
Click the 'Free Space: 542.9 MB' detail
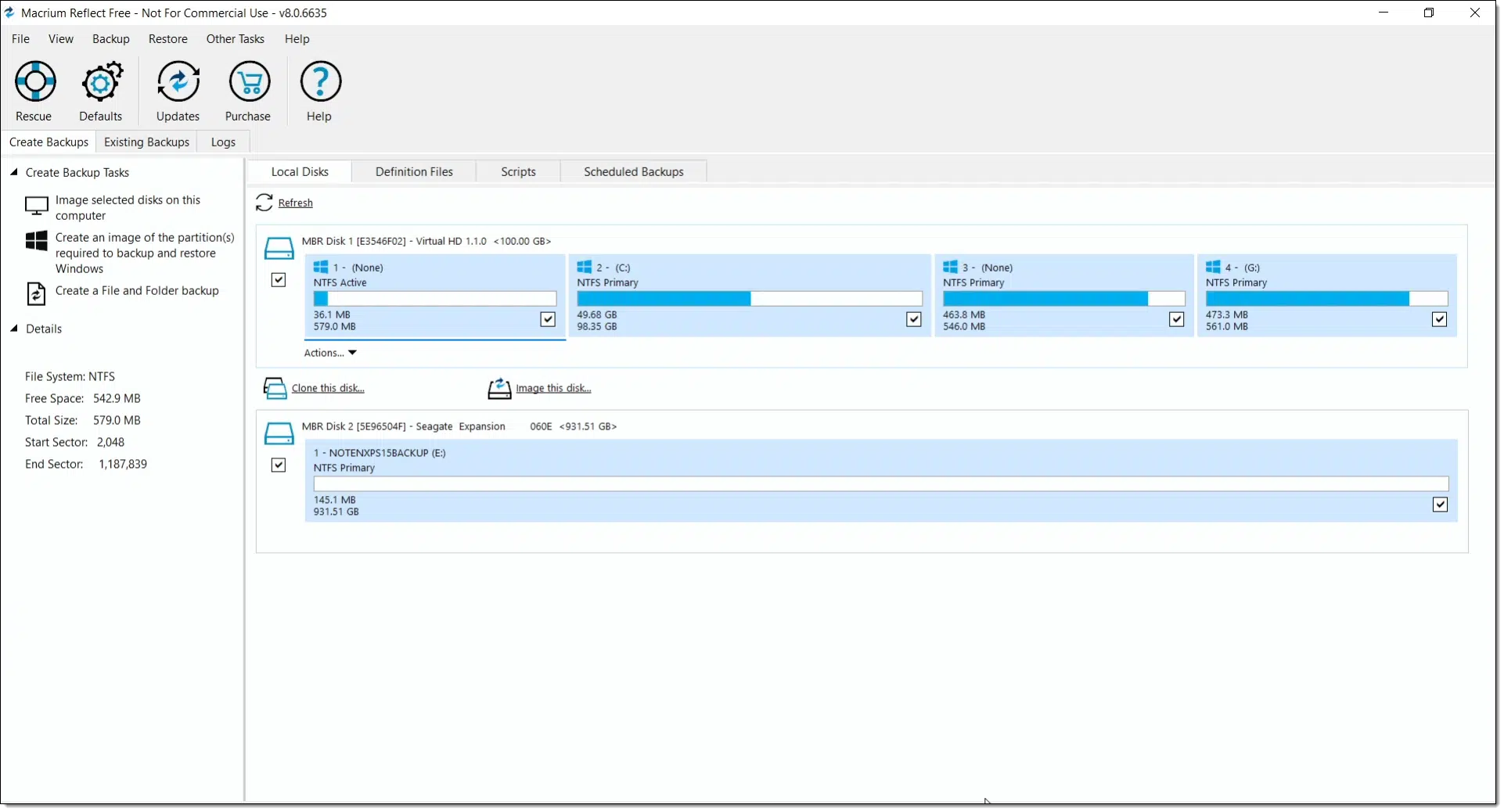[x=83, y=399]
